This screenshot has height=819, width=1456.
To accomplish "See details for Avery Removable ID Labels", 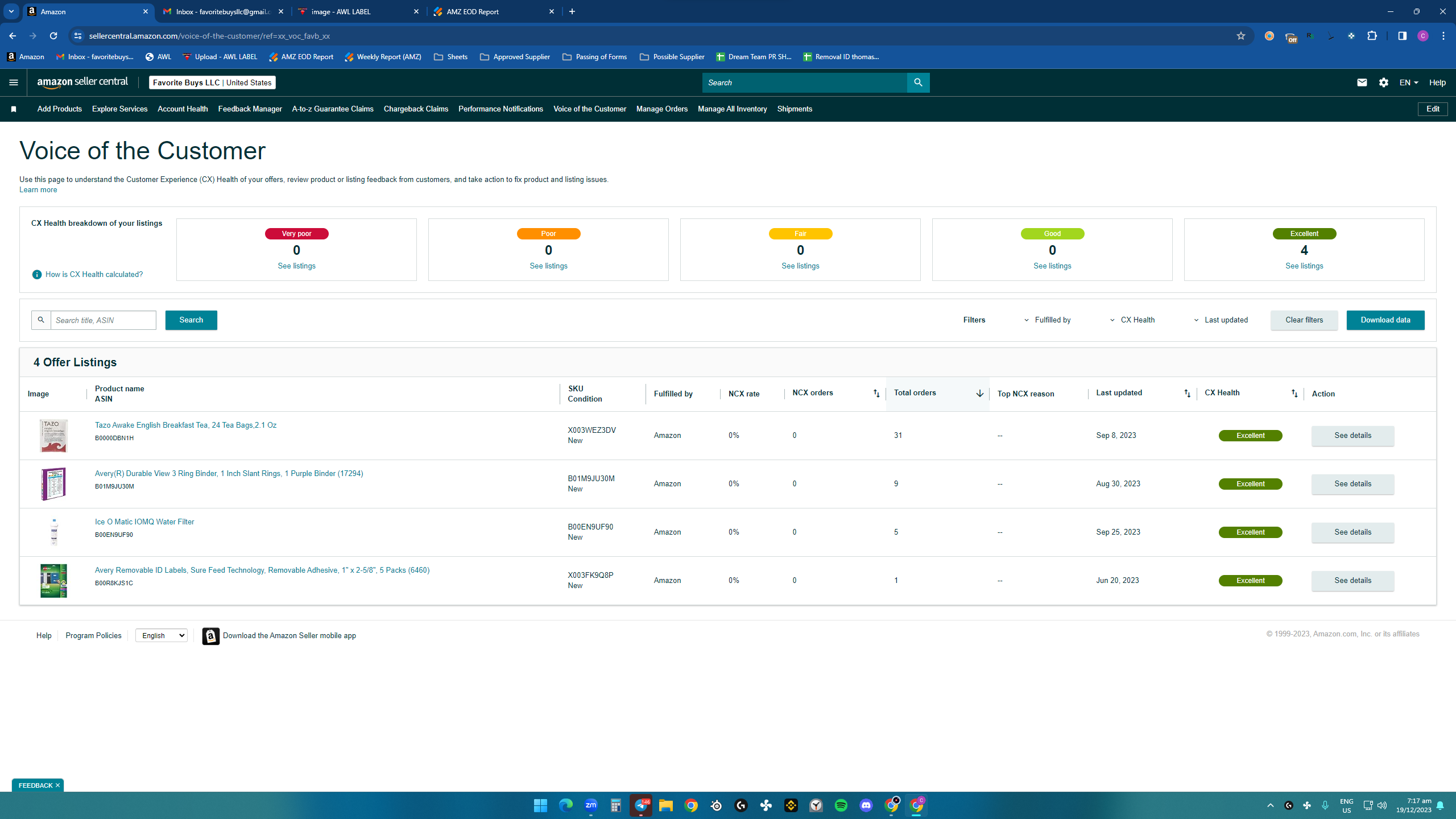I will (1352, 581).
